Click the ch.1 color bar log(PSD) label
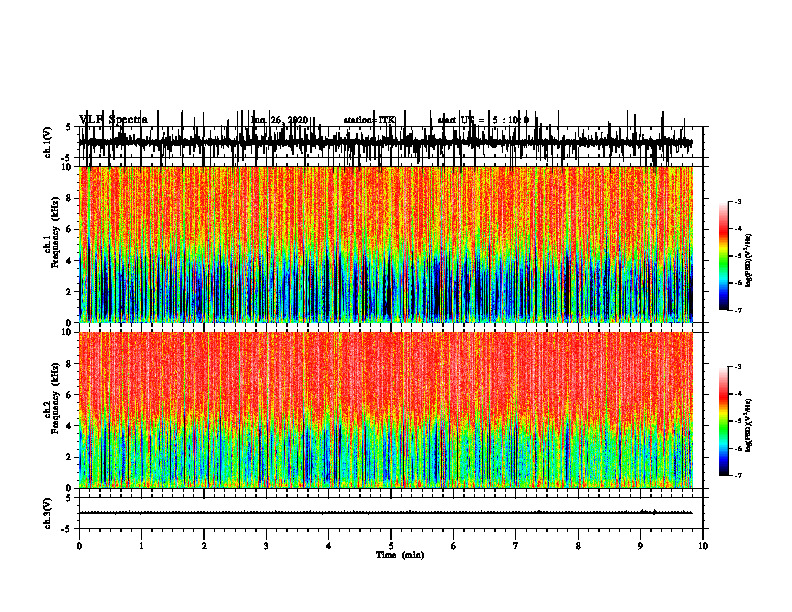 pyautogui.click(x=749, y=260)
